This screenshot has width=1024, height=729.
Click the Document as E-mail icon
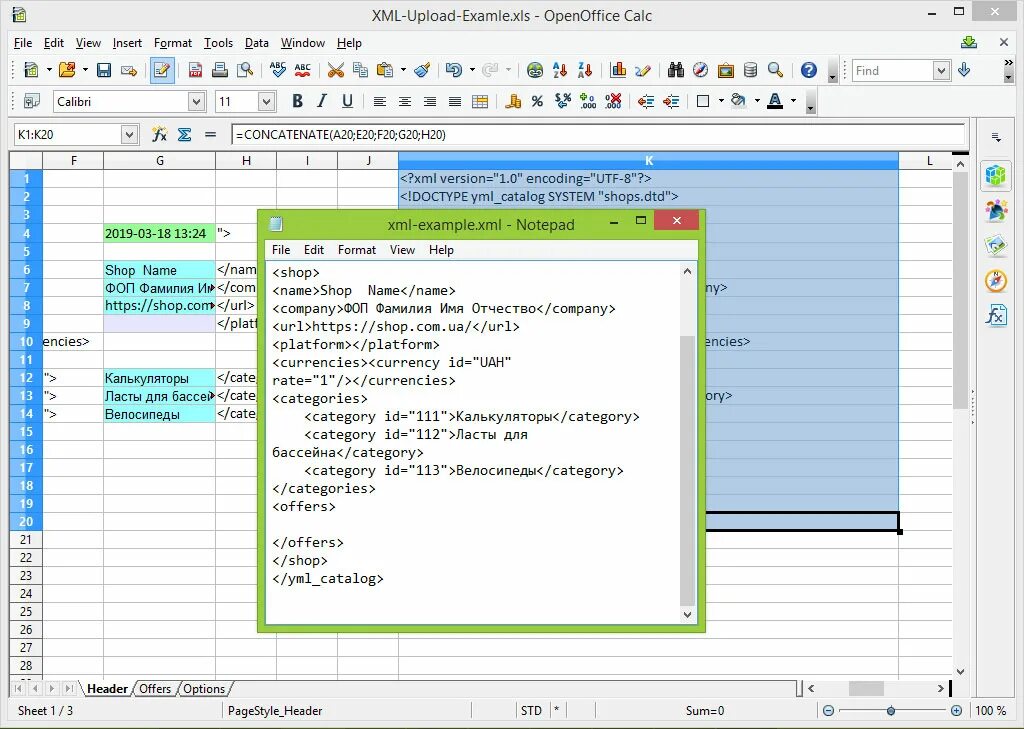(129, 70)
